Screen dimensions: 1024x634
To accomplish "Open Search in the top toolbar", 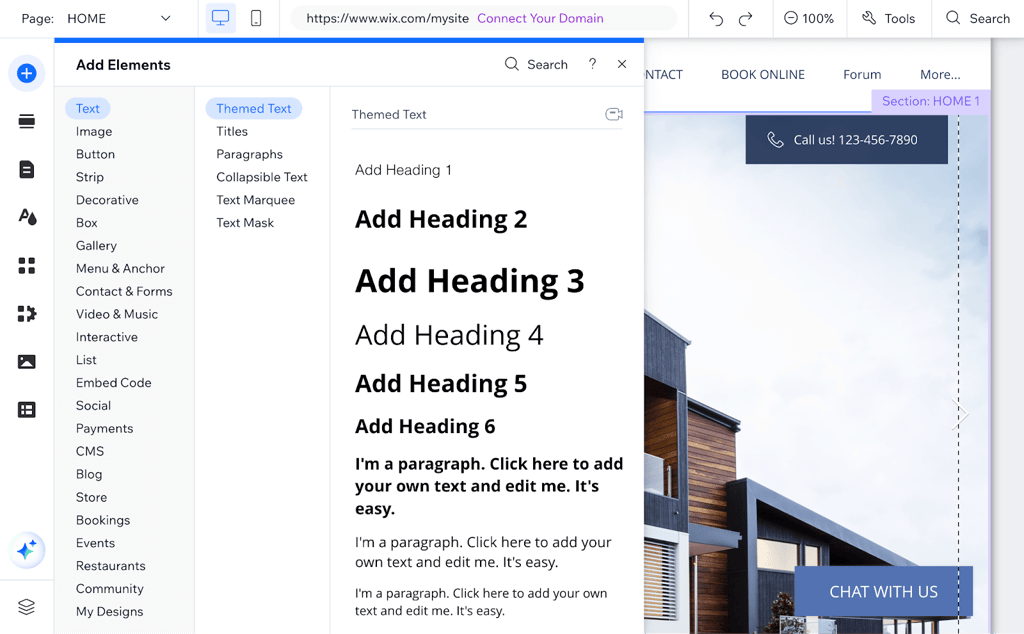I will [x=978, y=18].
